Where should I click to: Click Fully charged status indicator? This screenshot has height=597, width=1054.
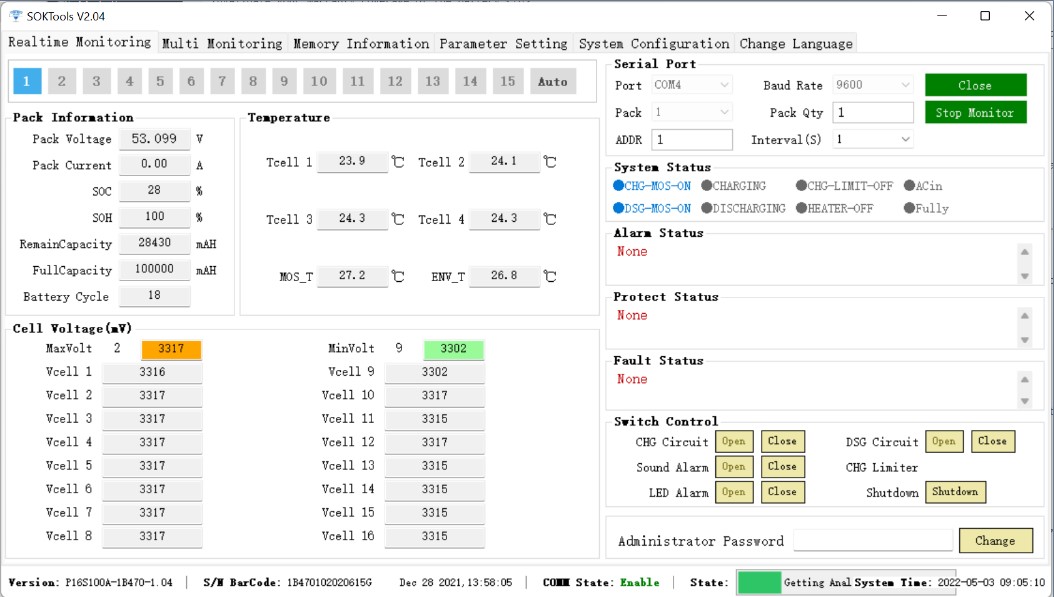click(x=926, y=208)
